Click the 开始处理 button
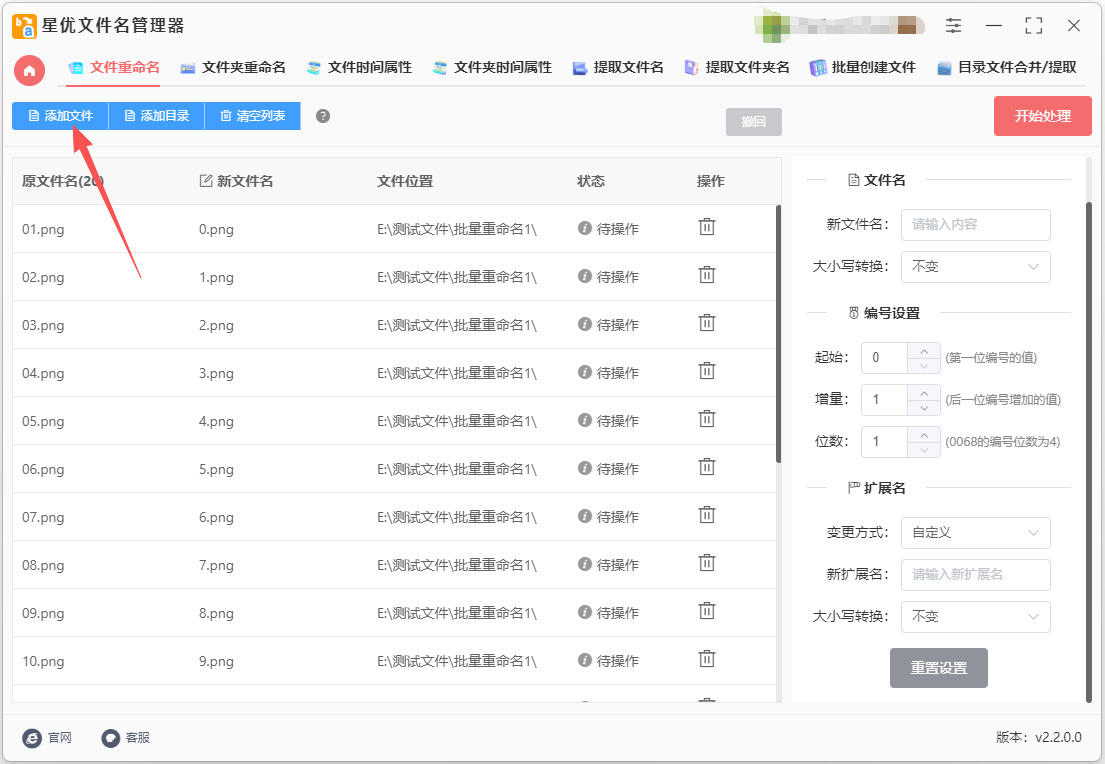The width and height of the screenshot is (1105, 764). point(1042,116)
